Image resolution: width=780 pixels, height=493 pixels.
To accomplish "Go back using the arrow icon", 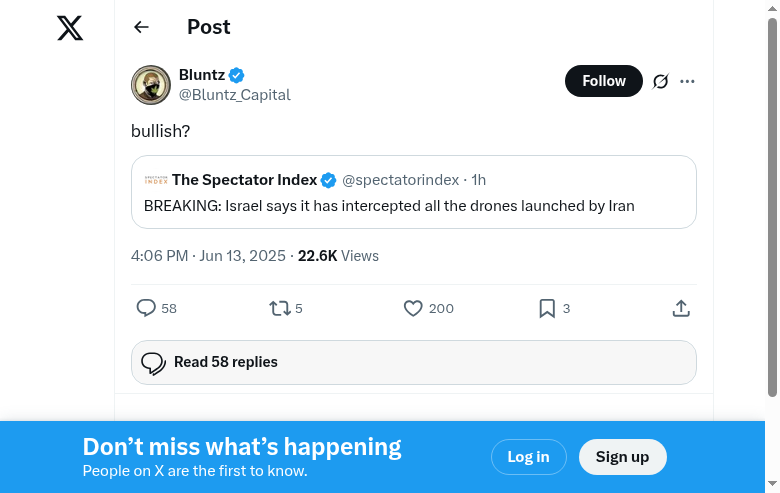I will click(141, 27).
